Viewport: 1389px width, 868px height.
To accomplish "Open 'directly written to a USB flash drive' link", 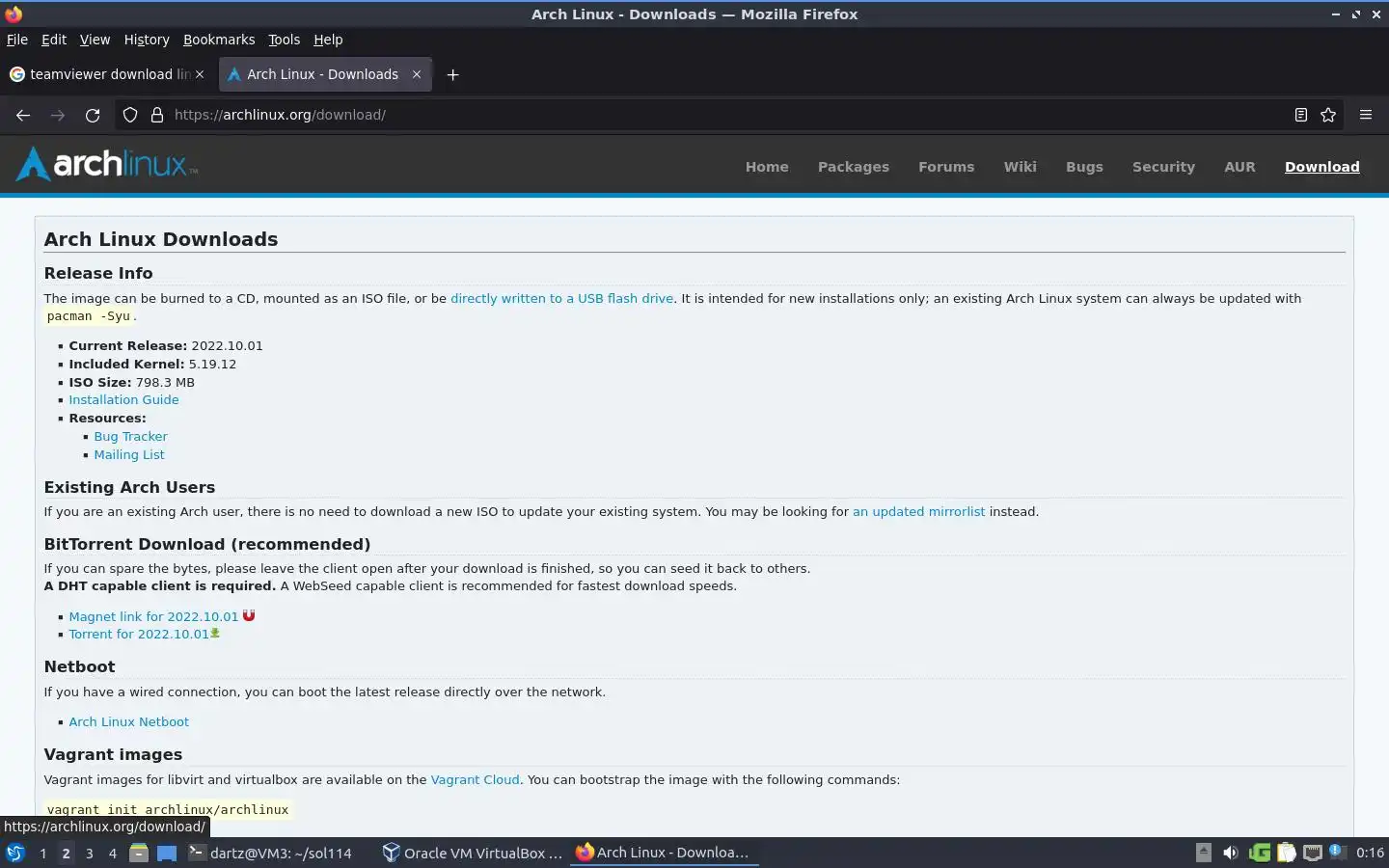I will [561, 298].
